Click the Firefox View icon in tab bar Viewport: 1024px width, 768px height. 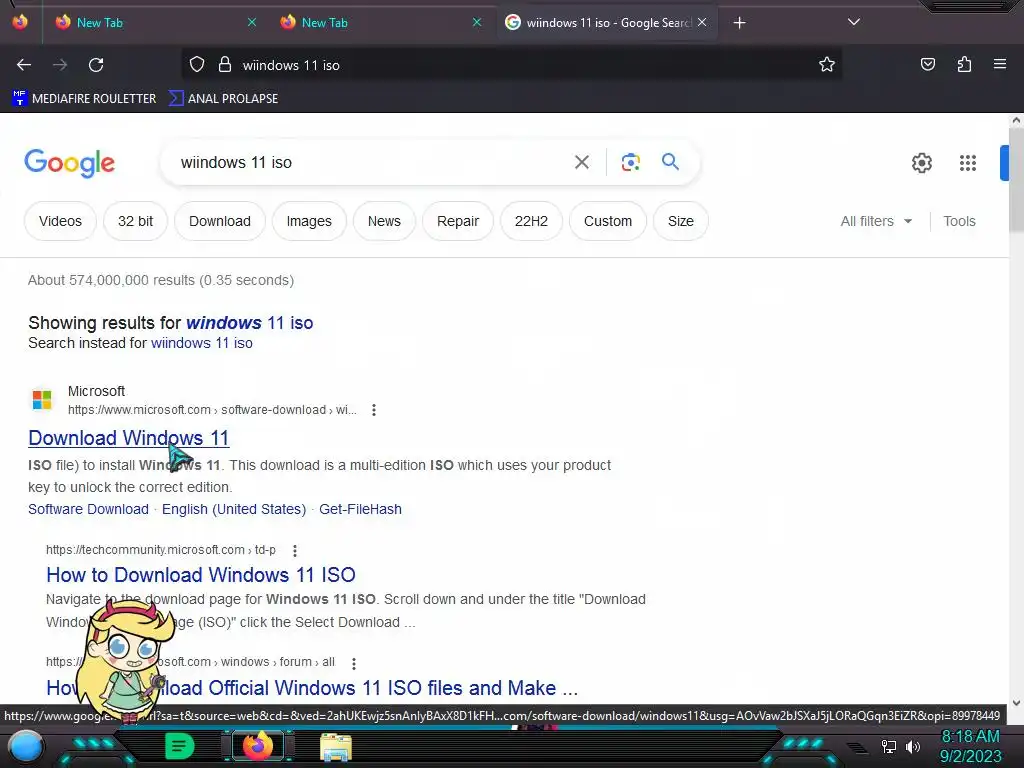[x=20, y=22]
